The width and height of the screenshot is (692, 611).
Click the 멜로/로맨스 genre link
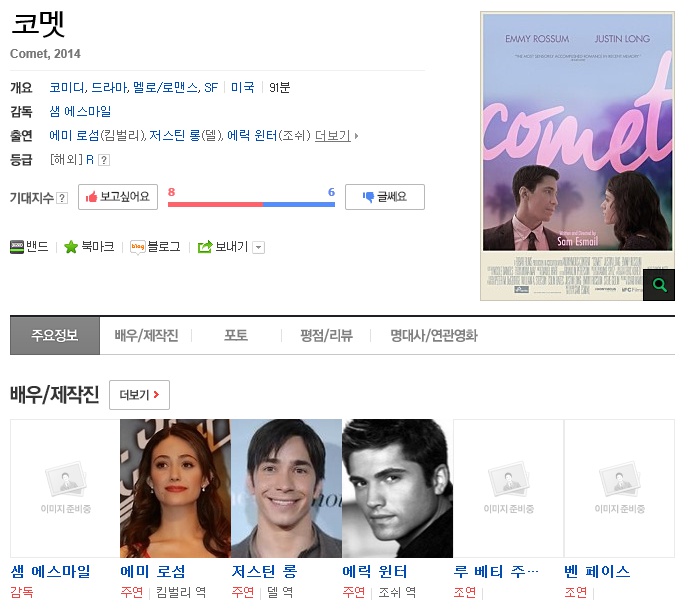pos(165,87)
